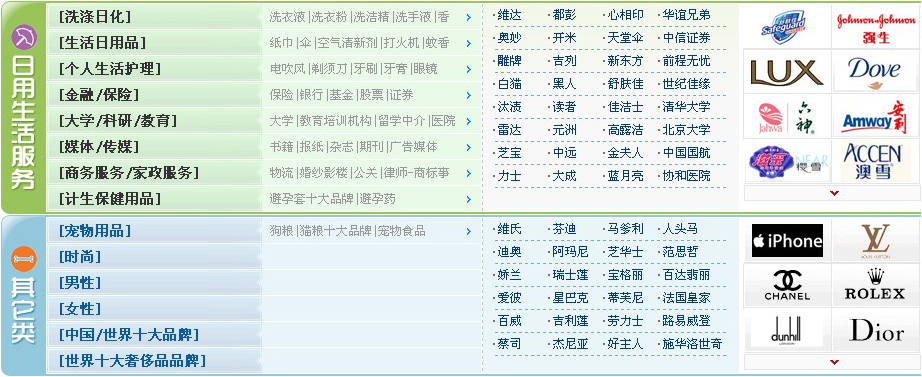Open the Rolex crown logo

(876, 286)
